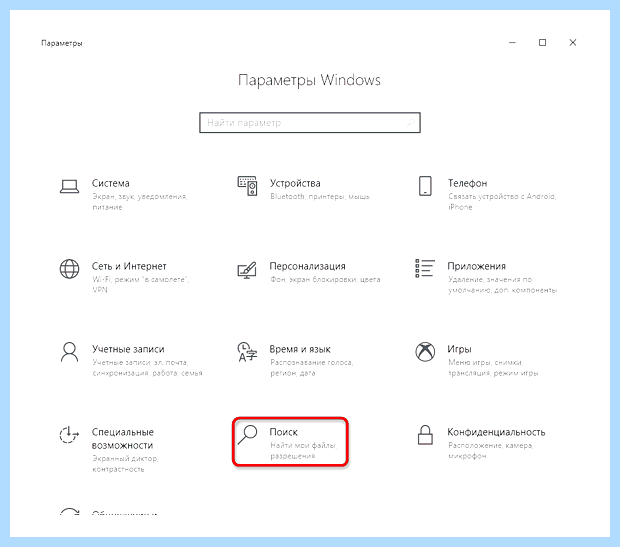The height and width of the screenshot is (547, 620).
Task: Click the search magnifier in Найти параметр box
Action: (x=411, y=123)
